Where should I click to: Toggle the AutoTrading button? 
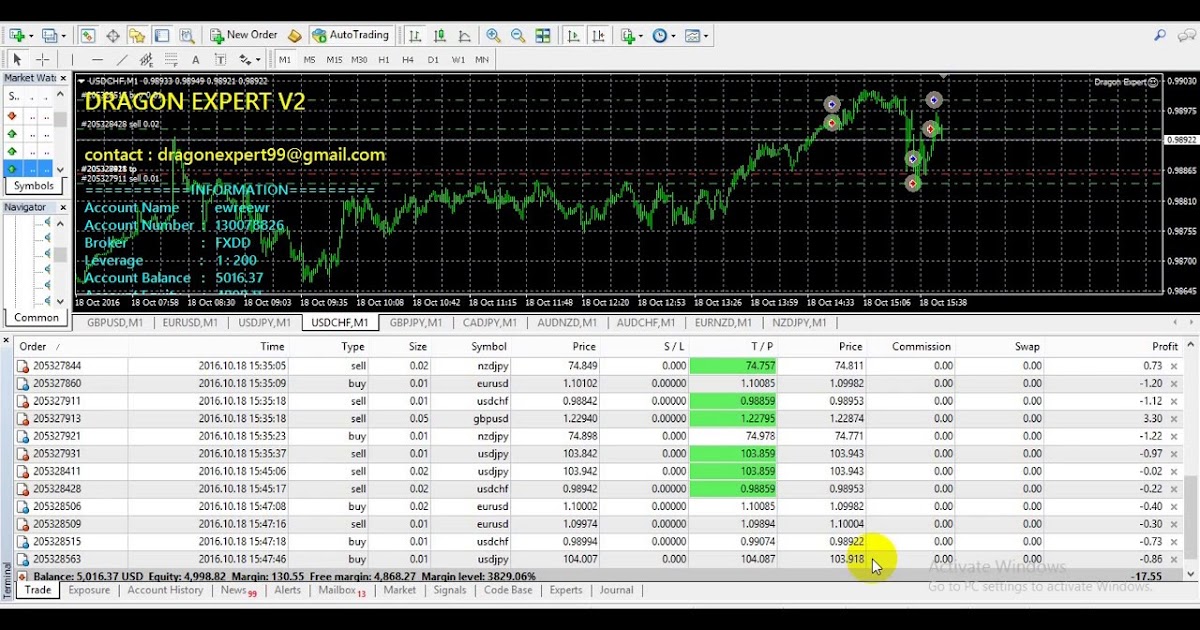pos(350,35)
